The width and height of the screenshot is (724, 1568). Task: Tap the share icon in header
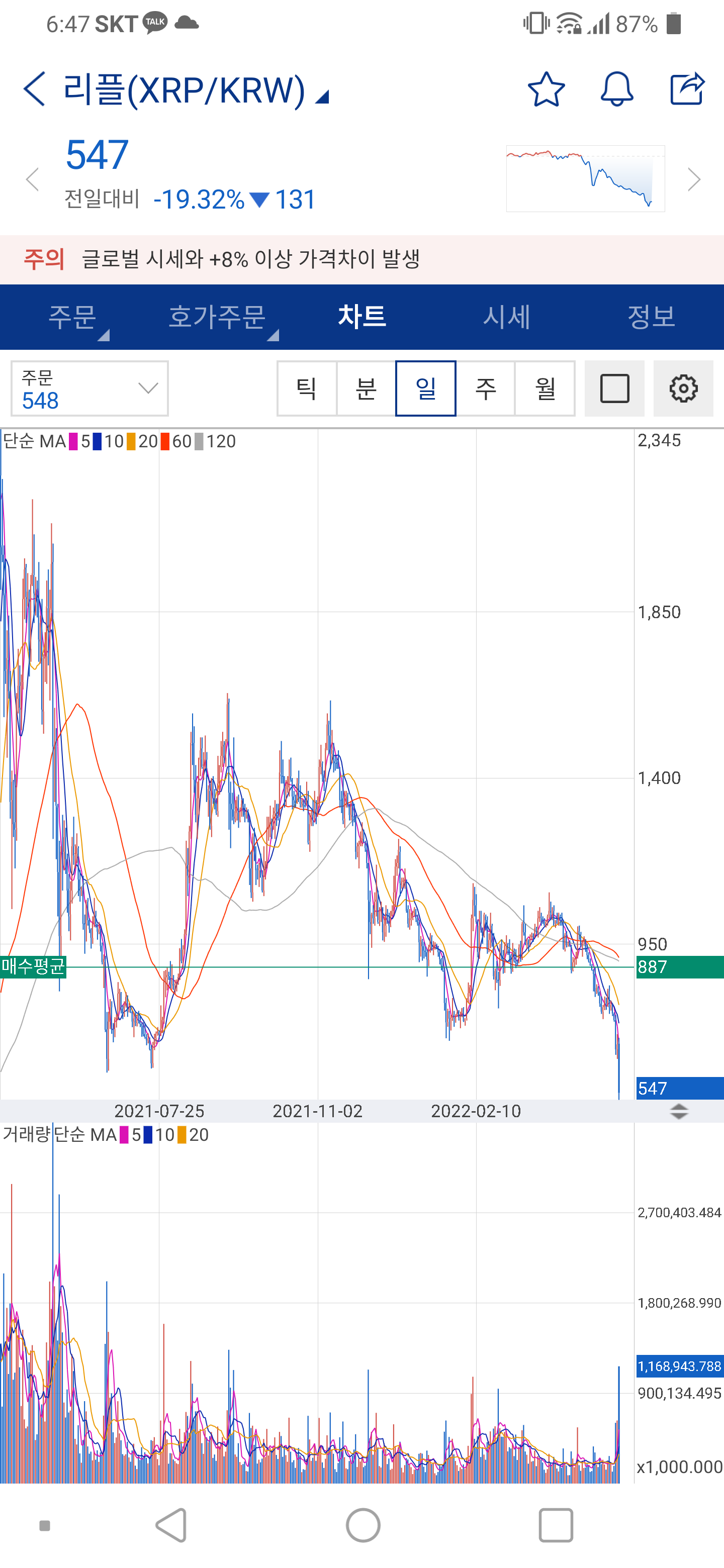(687, 89)
